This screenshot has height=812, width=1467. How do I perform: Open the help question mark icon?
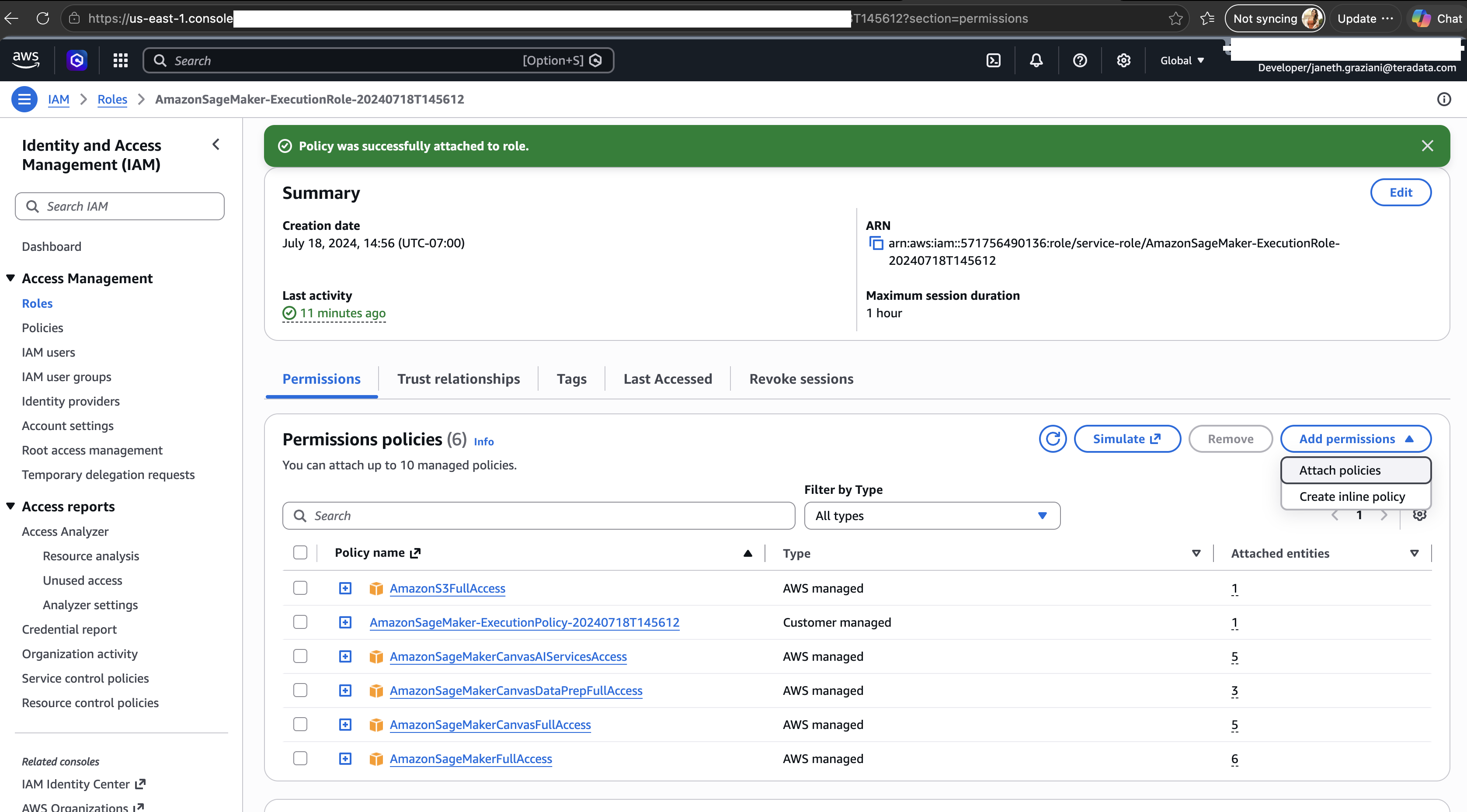pyautogui.click(x=1080, y=60)
